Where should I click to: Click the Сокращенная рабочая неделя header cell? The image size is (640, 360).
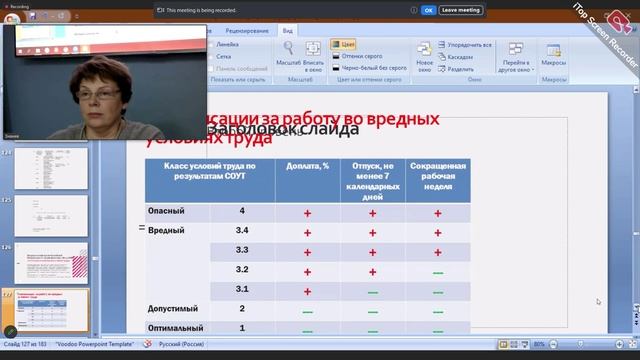(x=438, y=180)
